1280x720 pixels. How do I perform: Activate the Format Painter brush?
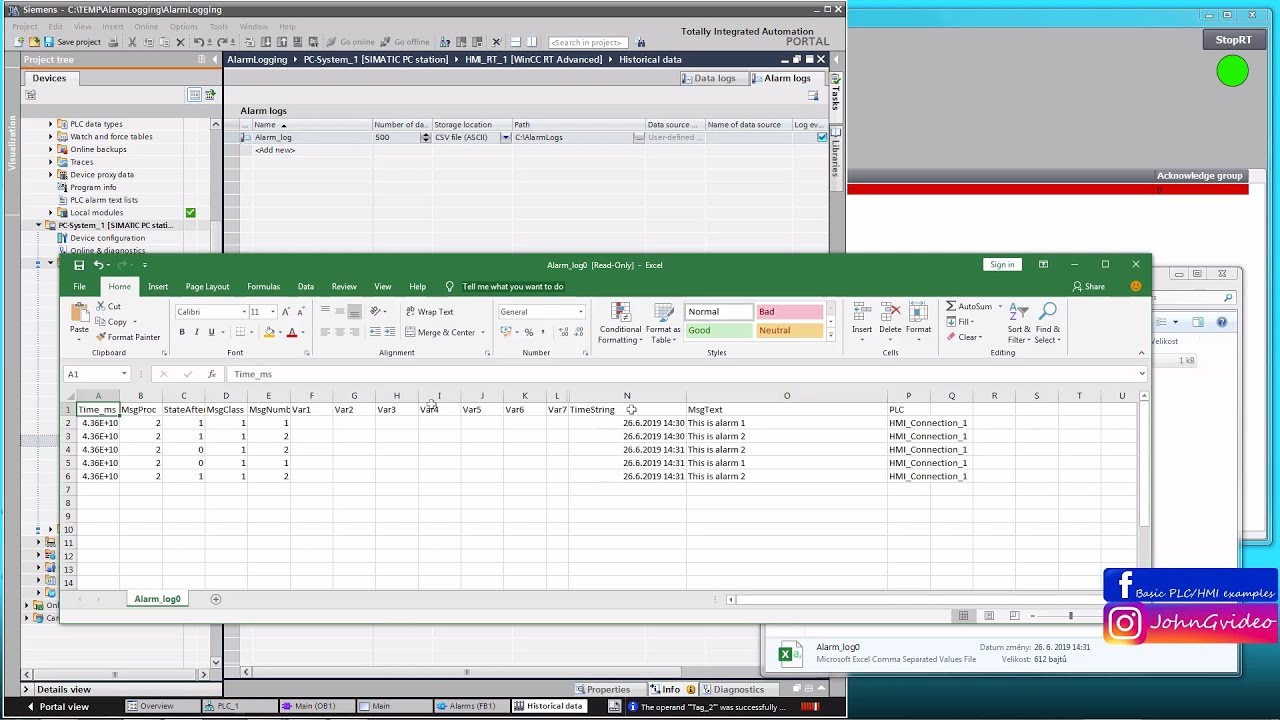(127, 337)
